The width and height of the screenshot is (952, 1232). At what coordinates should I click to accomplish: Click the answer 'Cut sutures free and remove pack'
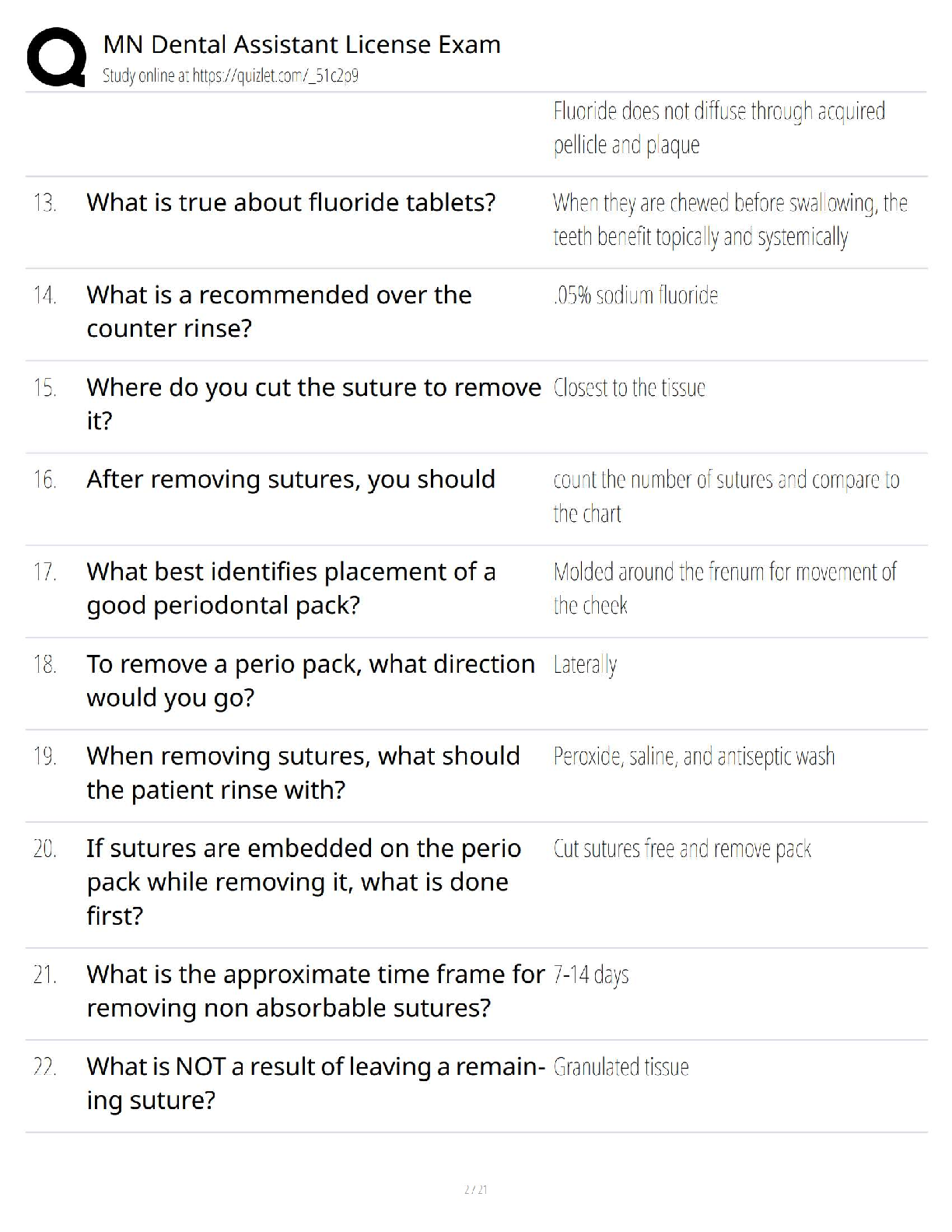click(x=682, y=849)
